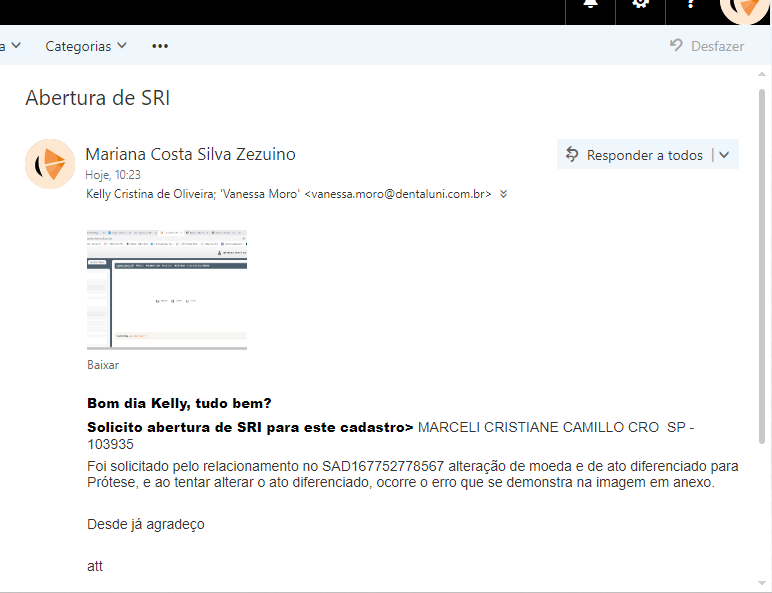
Task: Click the greeting line Bom dia Kelly
Action: coord(179,403)
